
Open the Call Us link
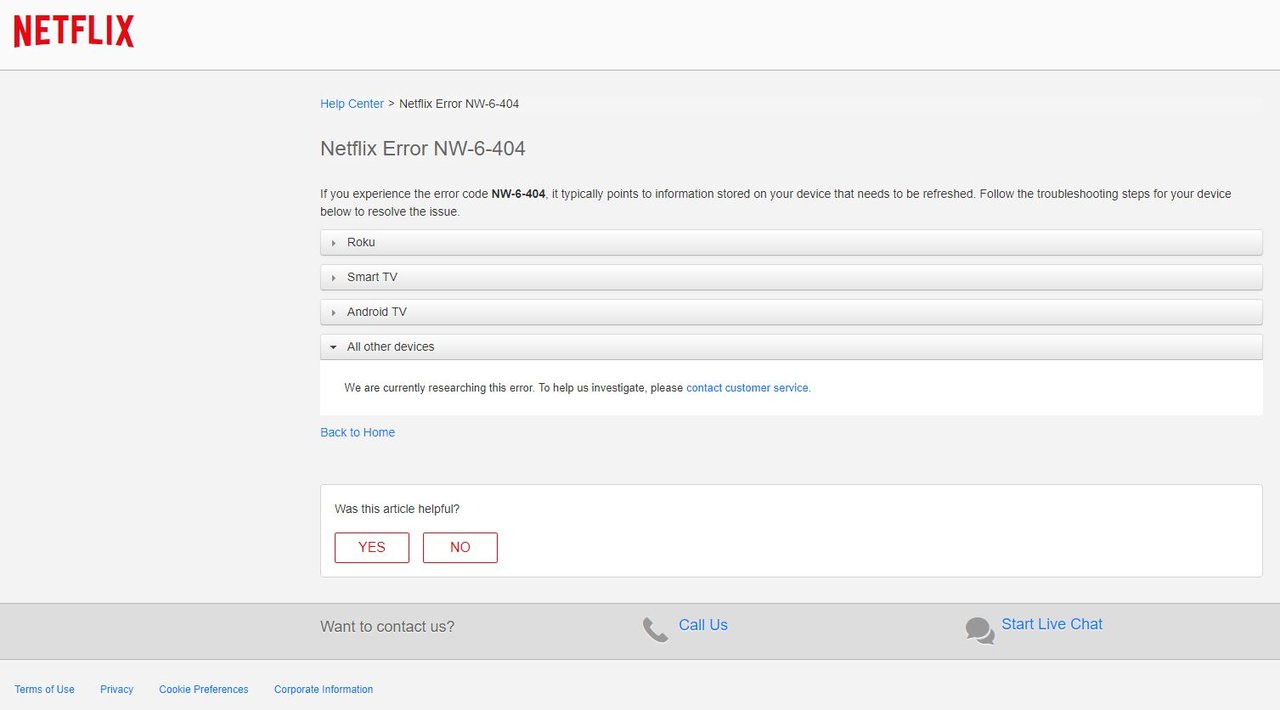(703, 625)
